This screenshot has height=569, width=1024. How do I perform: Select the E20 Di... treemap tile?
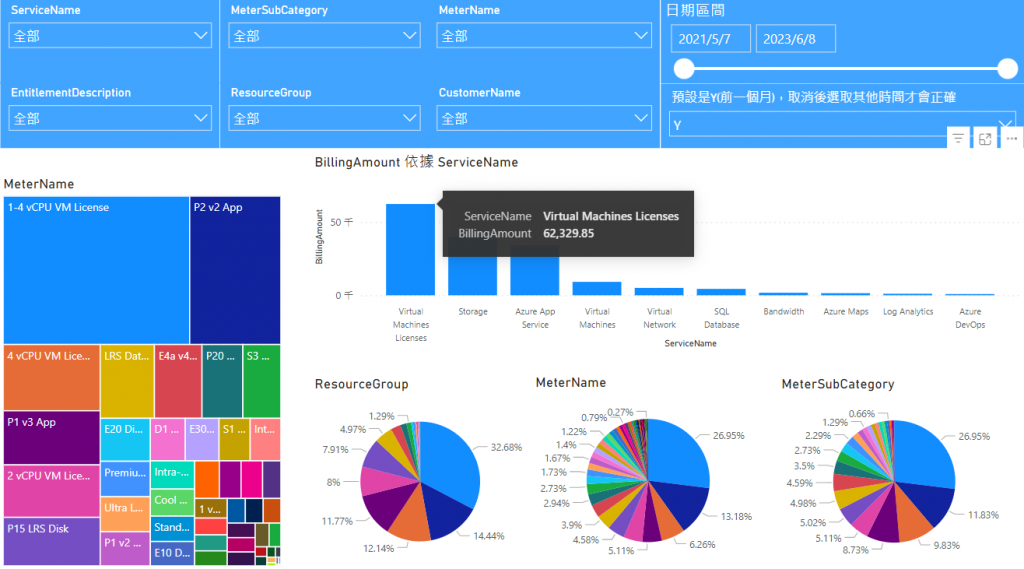pyautogui.click(x=125, y=440)
